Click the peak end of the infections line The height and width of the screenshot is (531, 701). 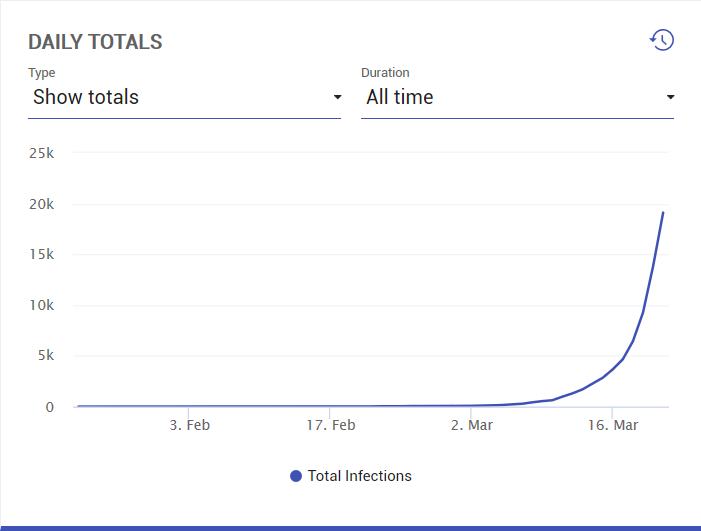[663, 212]
